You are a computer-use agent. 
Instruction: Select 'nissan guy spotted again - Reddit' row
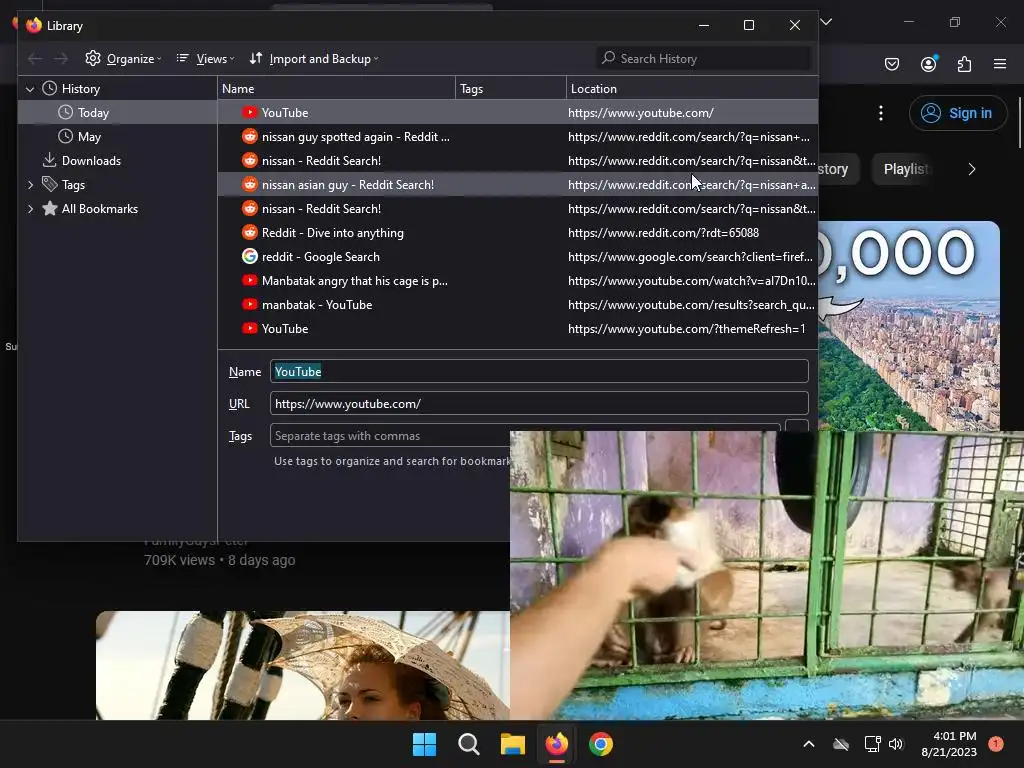(517, 136)
